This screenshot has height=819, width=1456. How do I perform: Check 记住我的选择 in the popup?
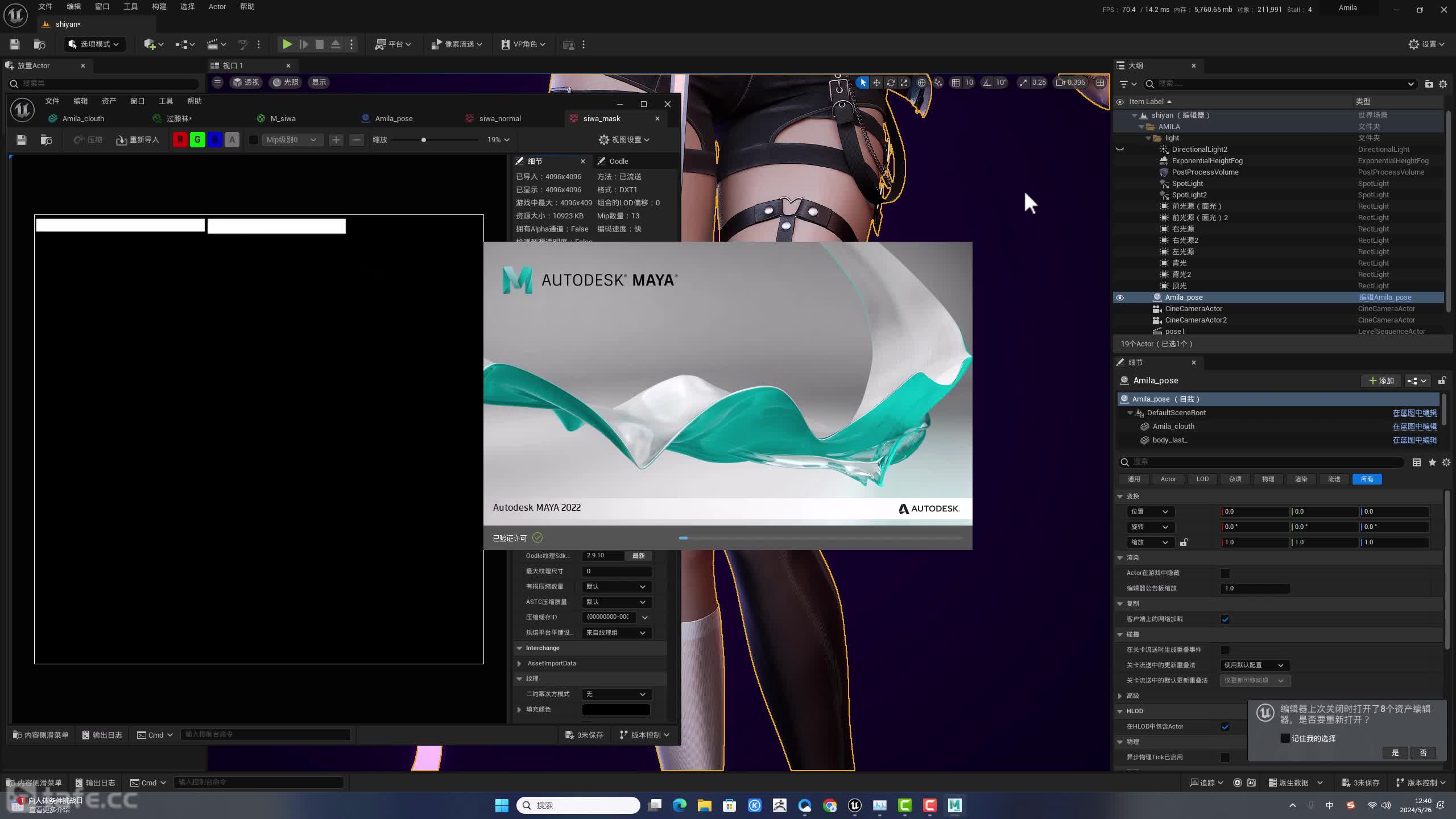point(1285,738)
